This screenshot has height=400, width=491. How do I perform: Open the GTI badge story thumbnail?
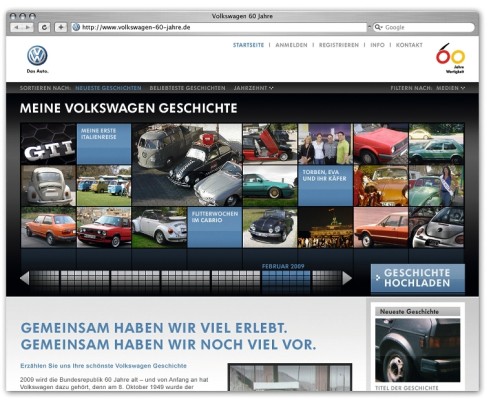[48, 144]
